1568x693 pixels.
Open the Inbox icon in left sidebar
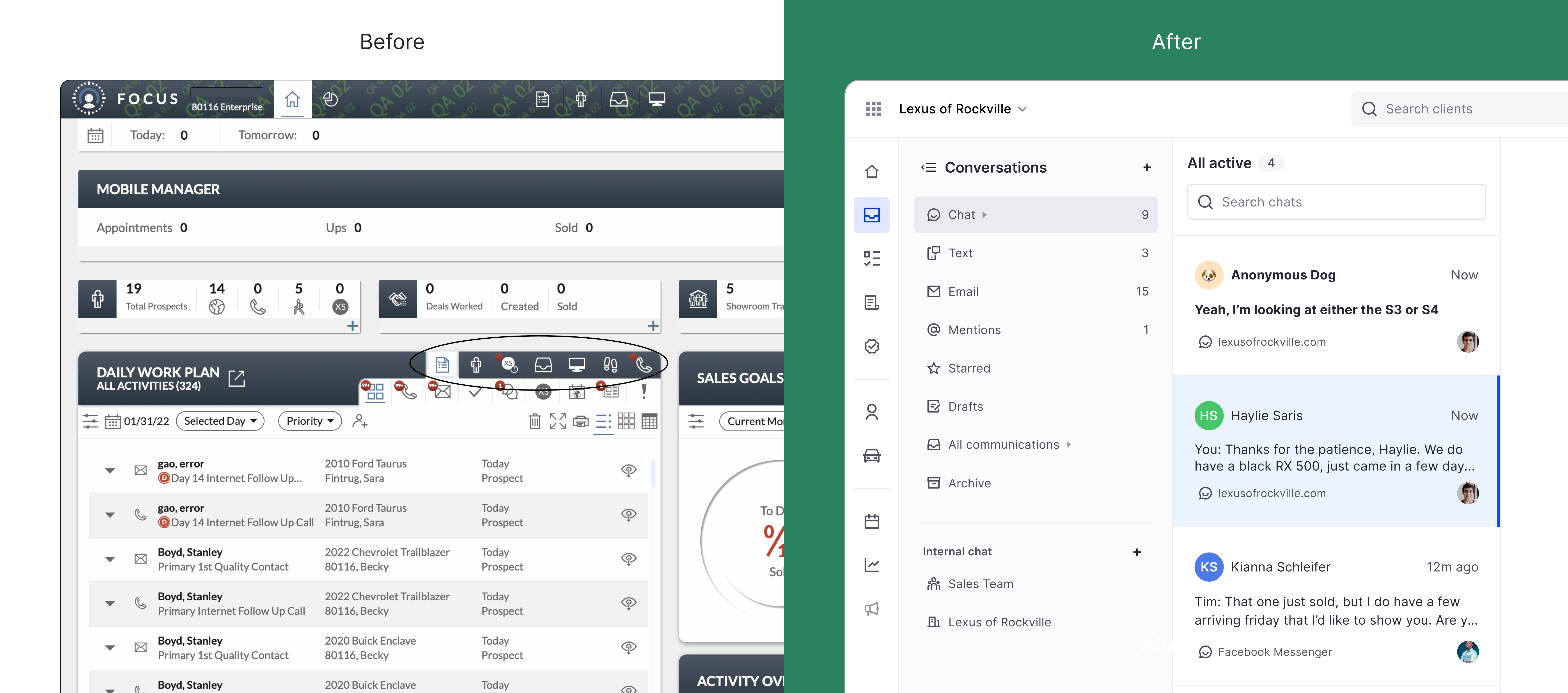872,215
